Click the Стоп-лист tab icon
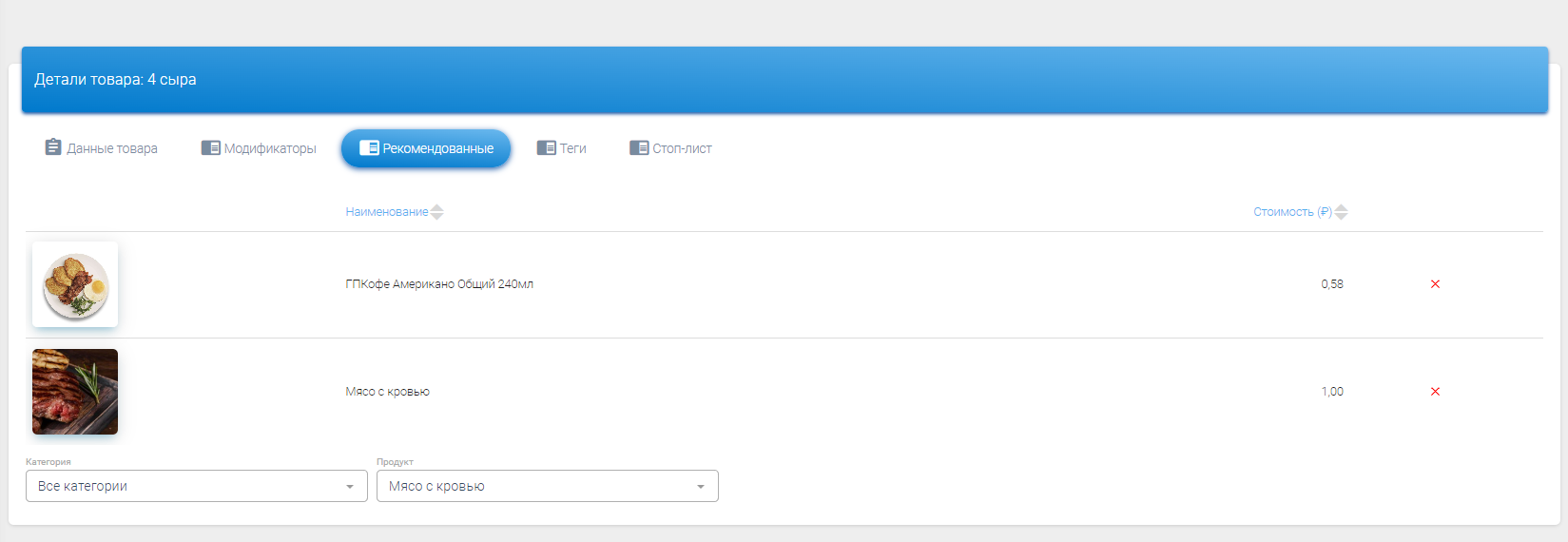Image resolution: width=1568 pixels, height=542 pixels. click(x=639, y=148)
